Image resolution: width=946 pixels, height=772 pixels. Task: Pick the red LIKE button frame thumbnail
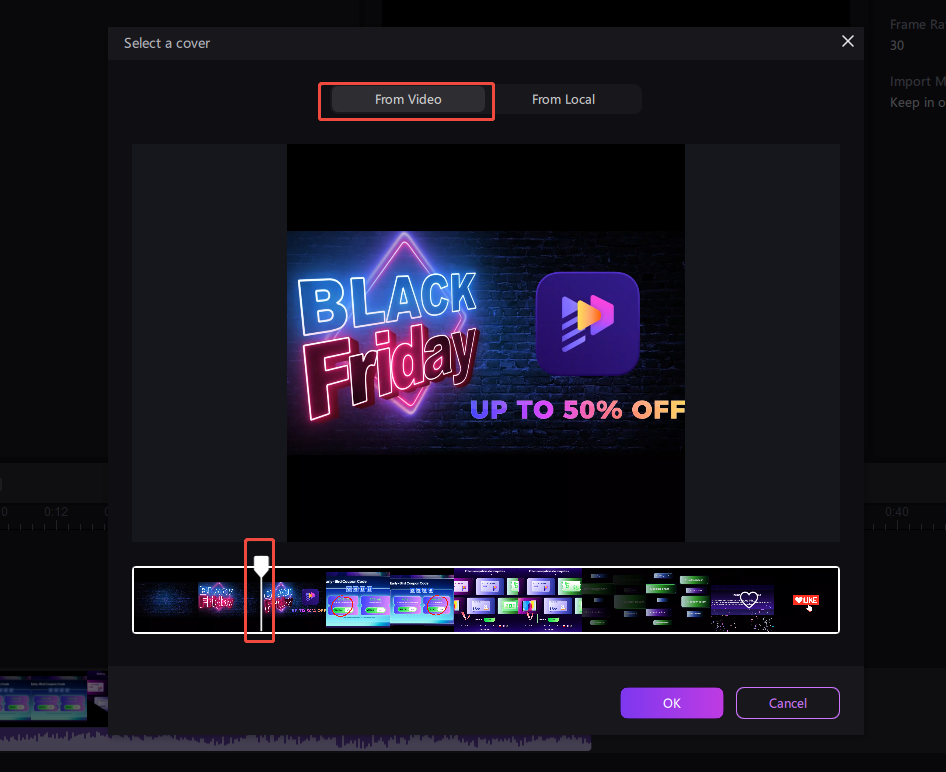(x=806, y=600)
